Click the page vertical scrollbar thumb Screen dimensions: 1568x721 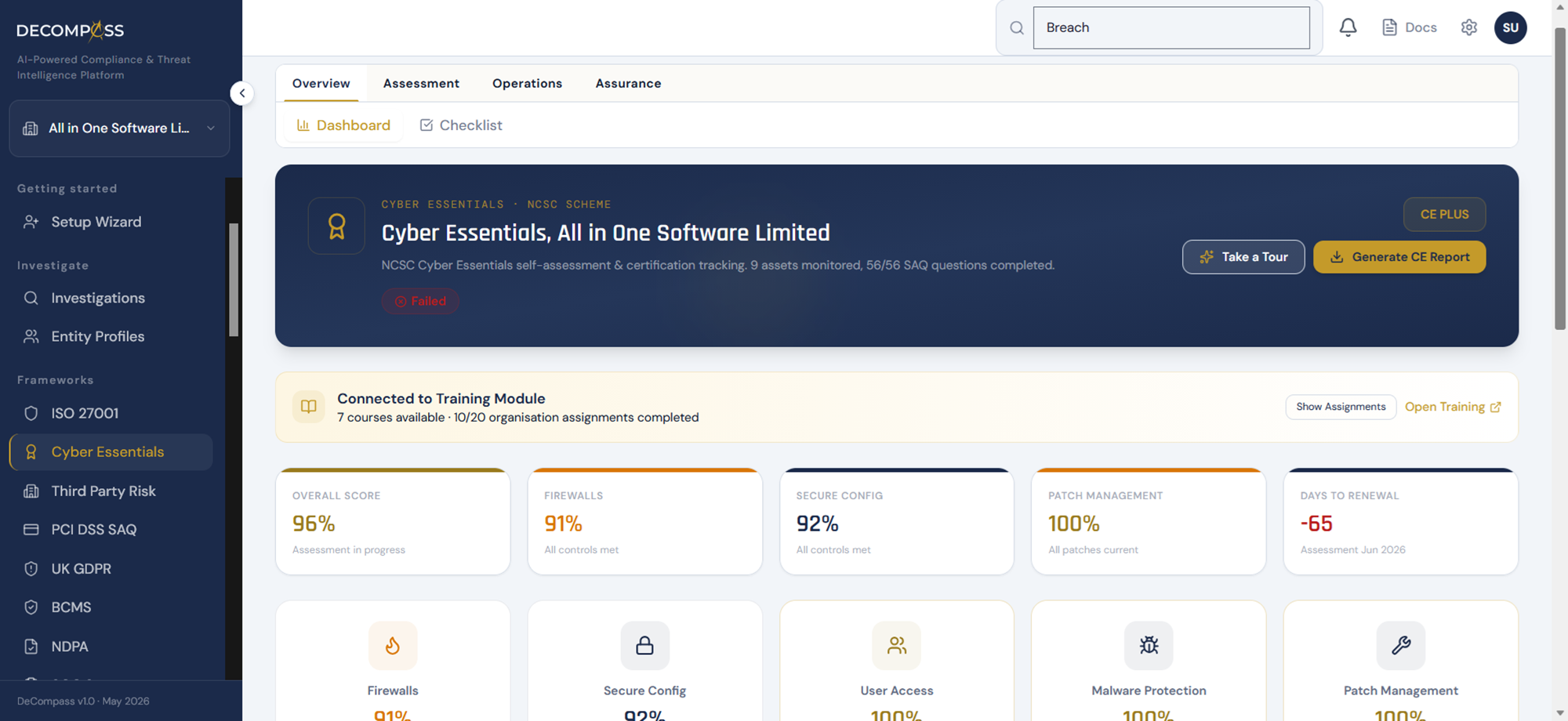[1560, 179]
